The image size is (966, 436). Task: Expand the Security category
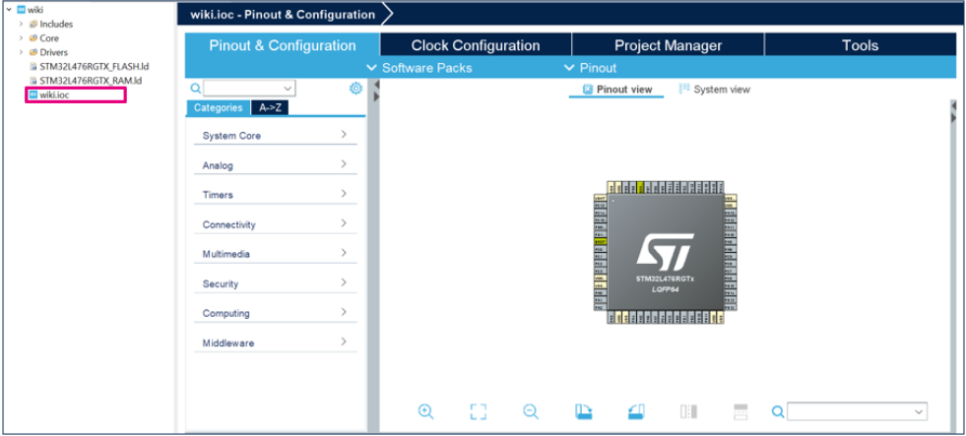coord(275,283)
